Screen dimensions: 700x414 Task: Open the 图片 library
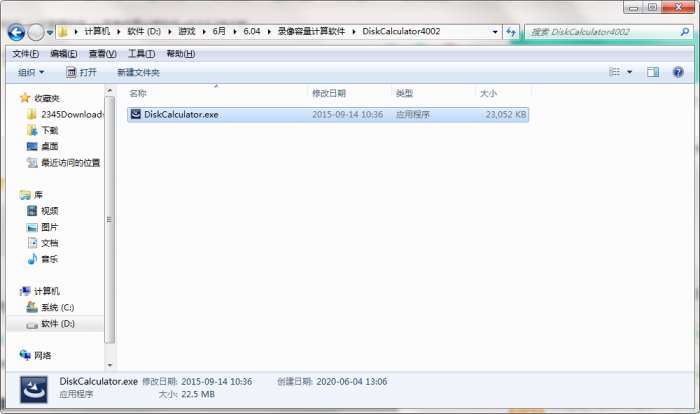click(x=50, y=227)
